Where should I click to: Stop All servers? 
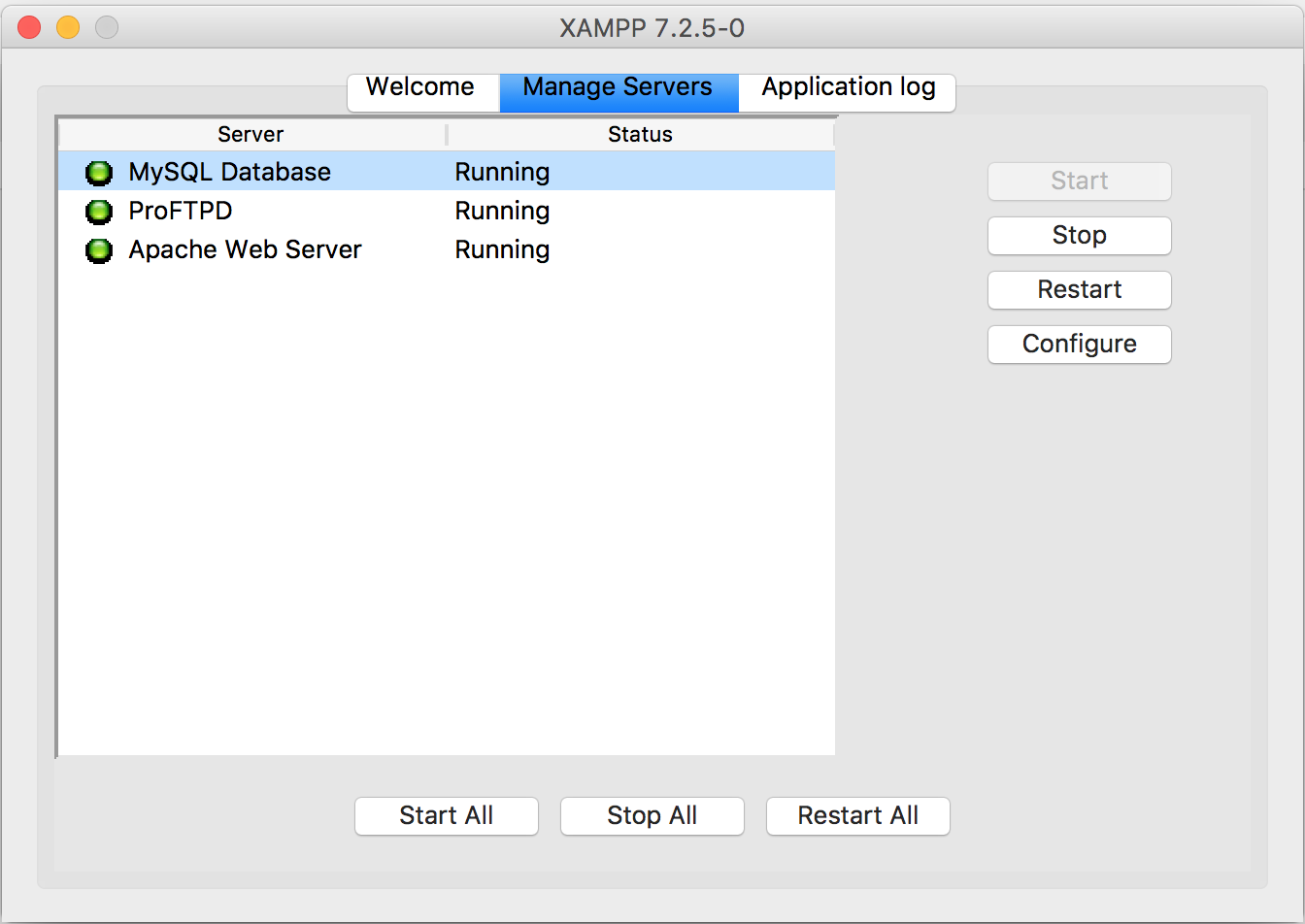point(652,816)
